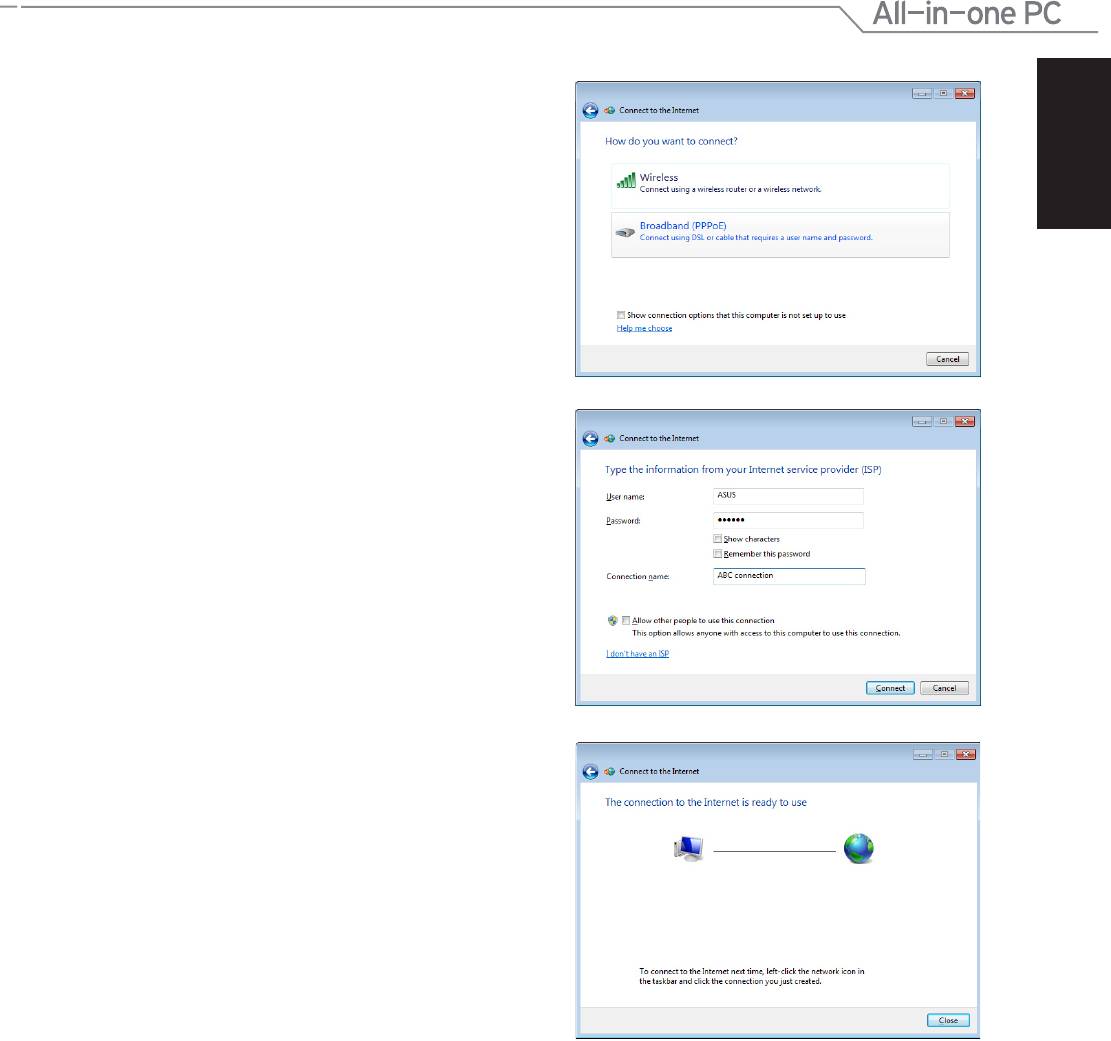Click the computer monitor icon
Viewport: 1111px width, 1041px height.
(690, 849)
